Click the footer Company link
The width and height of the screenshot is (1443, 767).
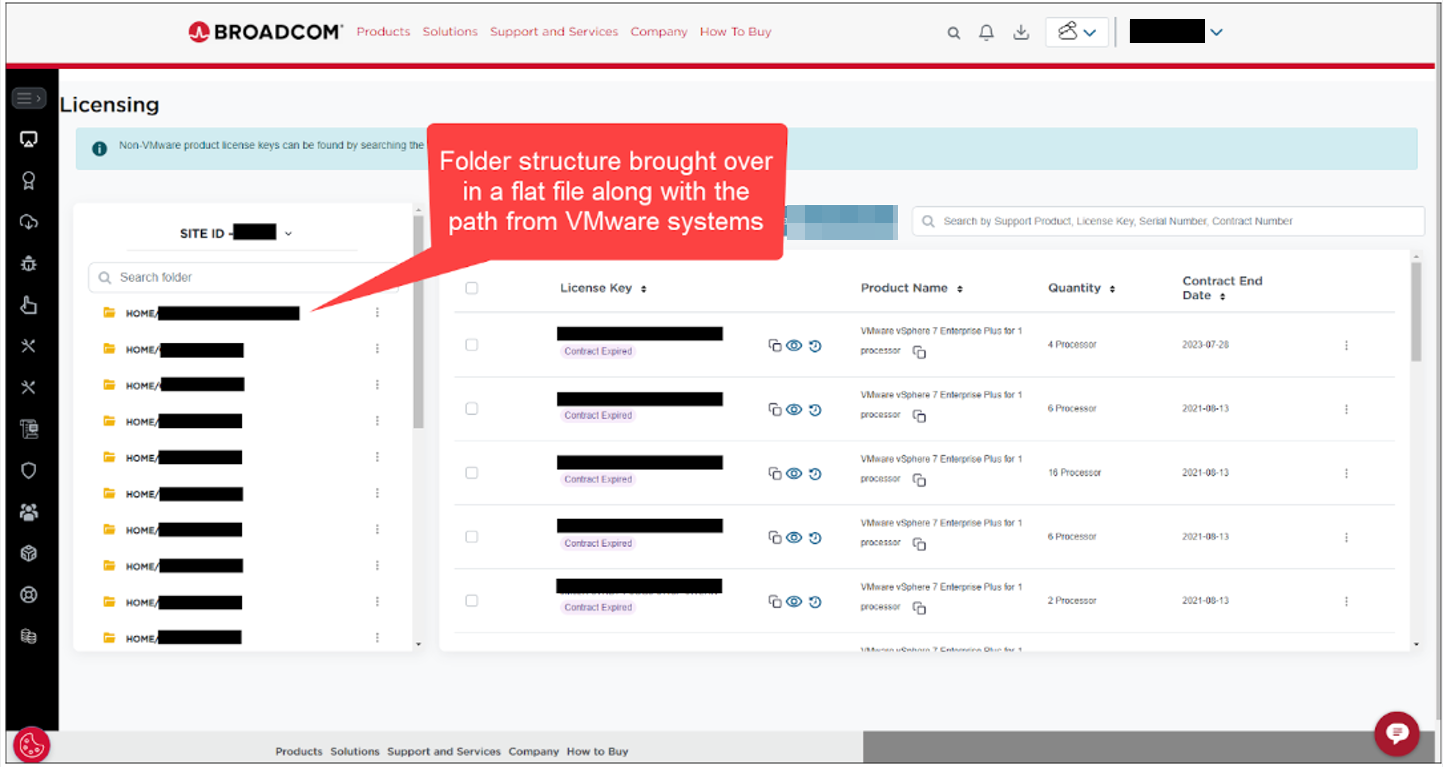[x=533, y=751]
